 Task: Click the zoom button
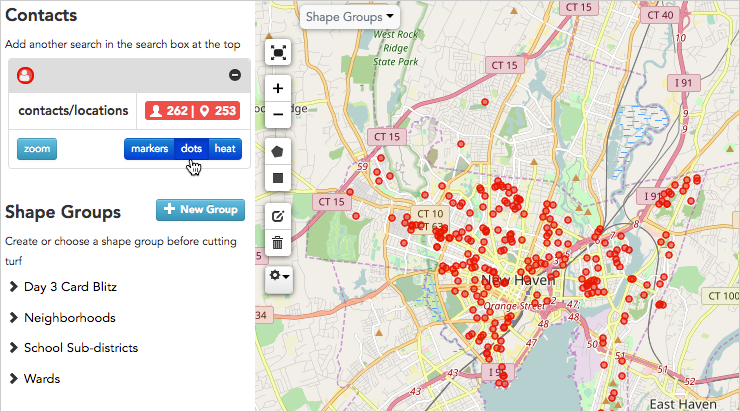37,149
